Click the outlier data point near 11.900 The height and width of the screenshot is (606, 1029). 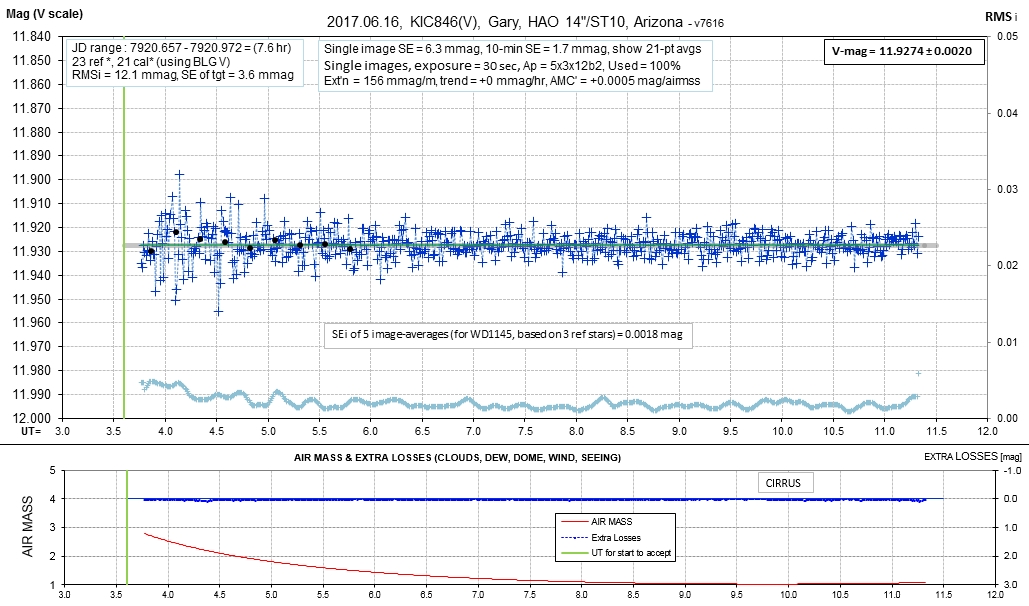pyautogui.click(x=179, y=175)
